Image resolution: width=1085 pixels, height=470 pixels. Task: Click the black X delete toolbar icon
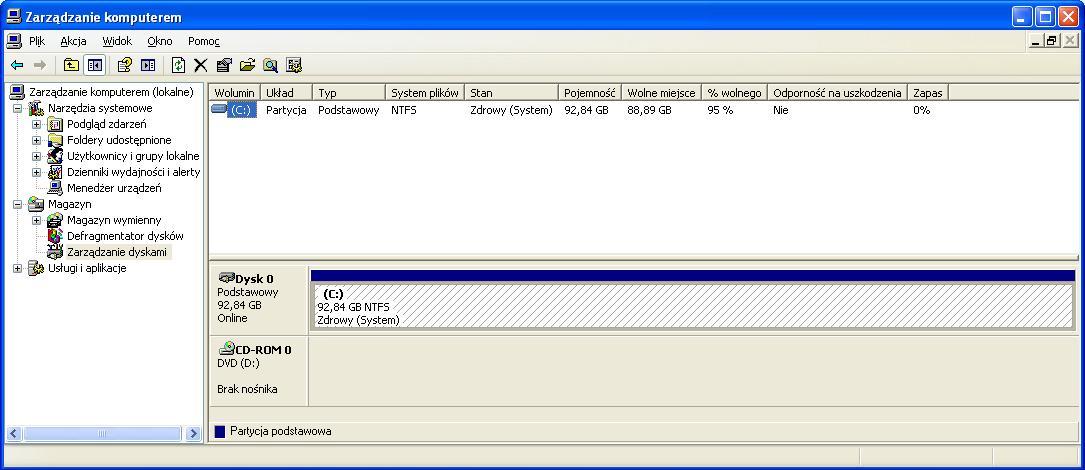click(201, 65)
